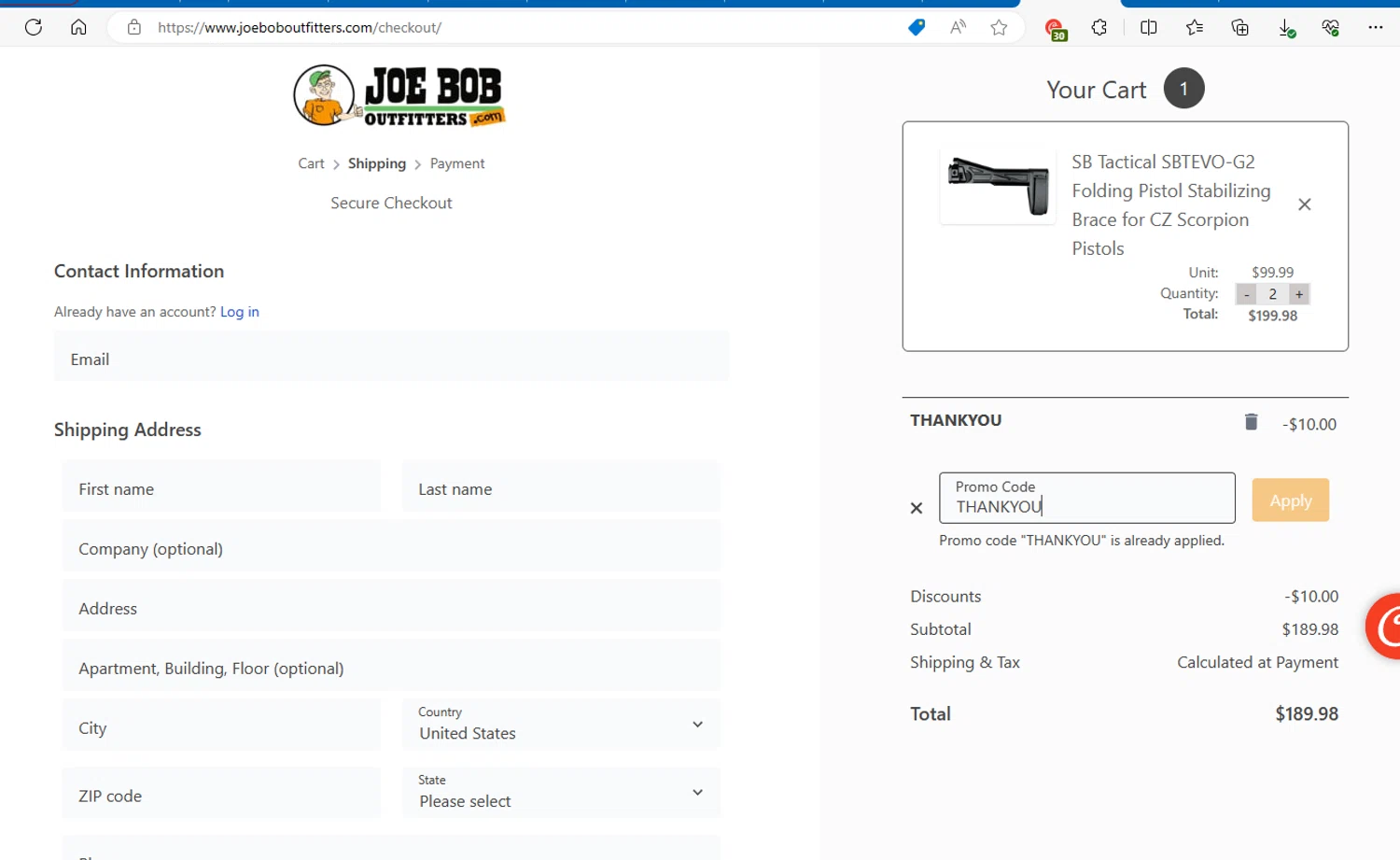Screen dimensions: 1400x860
Task: Select Shipping breadcrumb step
Action: click(377, 163)
